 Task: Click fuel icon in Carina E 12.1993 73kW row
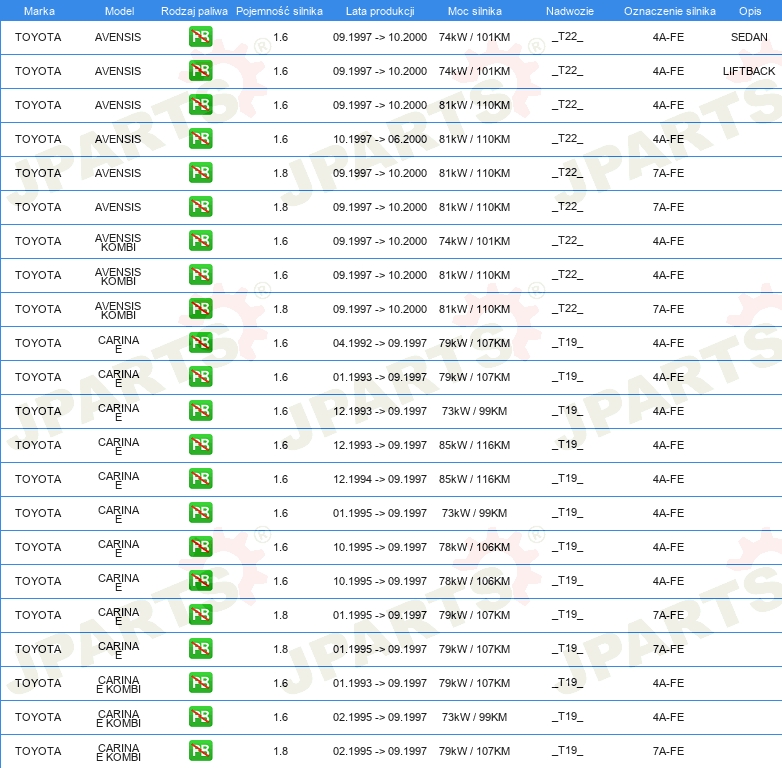200,411
